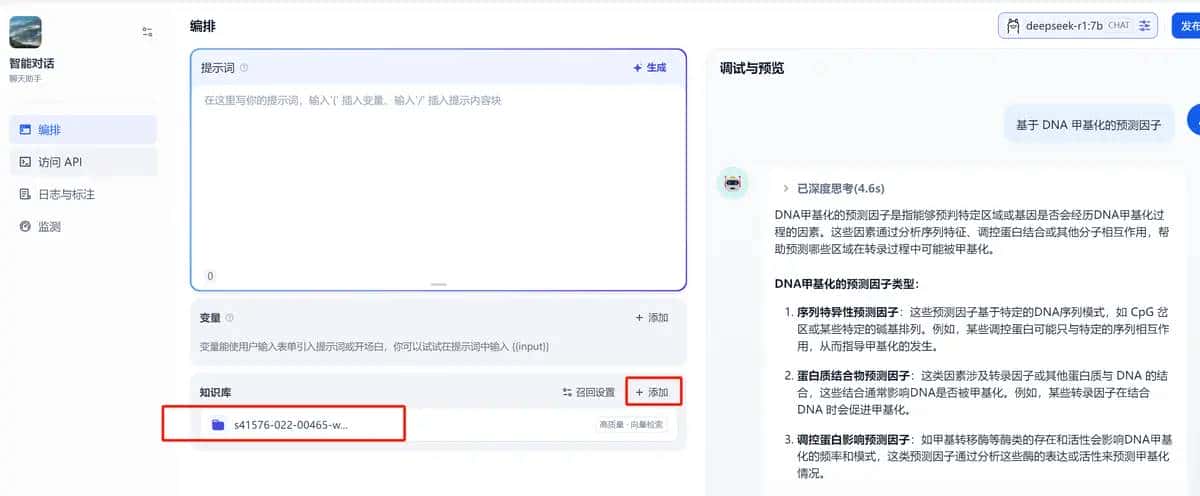
Task: Focus the prompt text input area
Action: point(438,175)
